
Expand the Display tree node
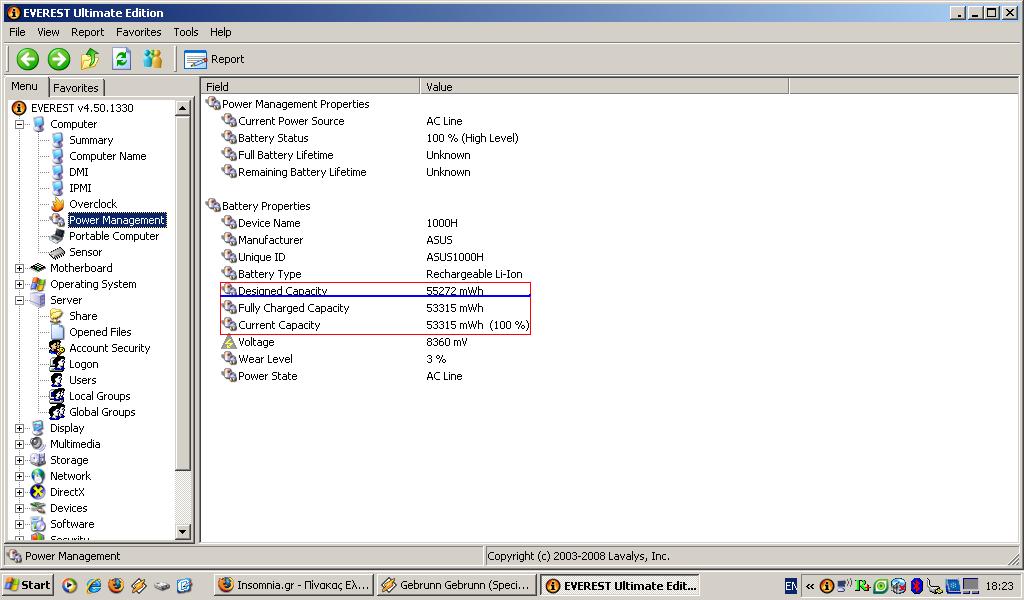tap(20, 428)
